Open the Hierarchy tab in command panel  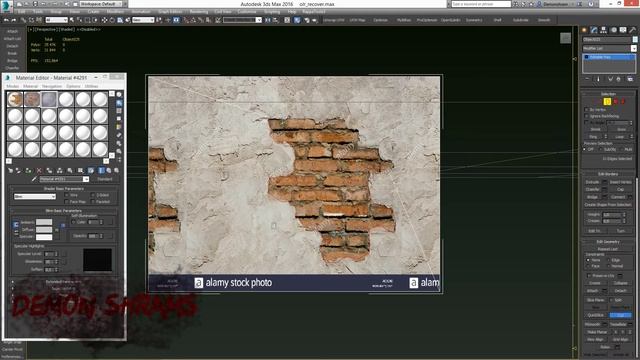click(x=603, y=30)
